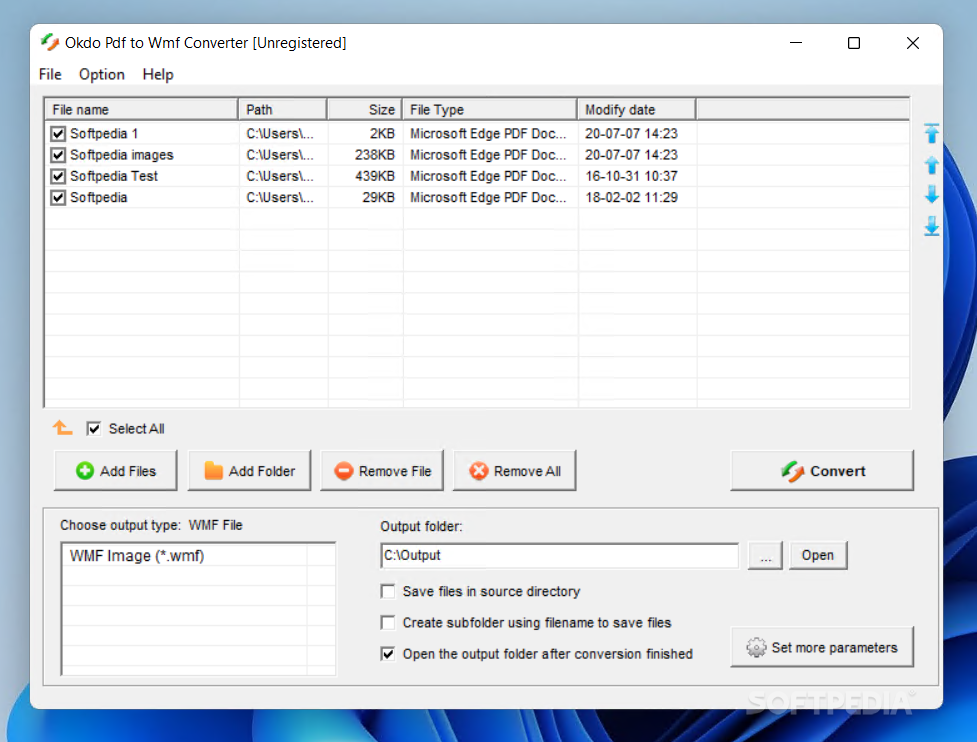Click the 18-02-02 11:29 modify date

point(631,197)
